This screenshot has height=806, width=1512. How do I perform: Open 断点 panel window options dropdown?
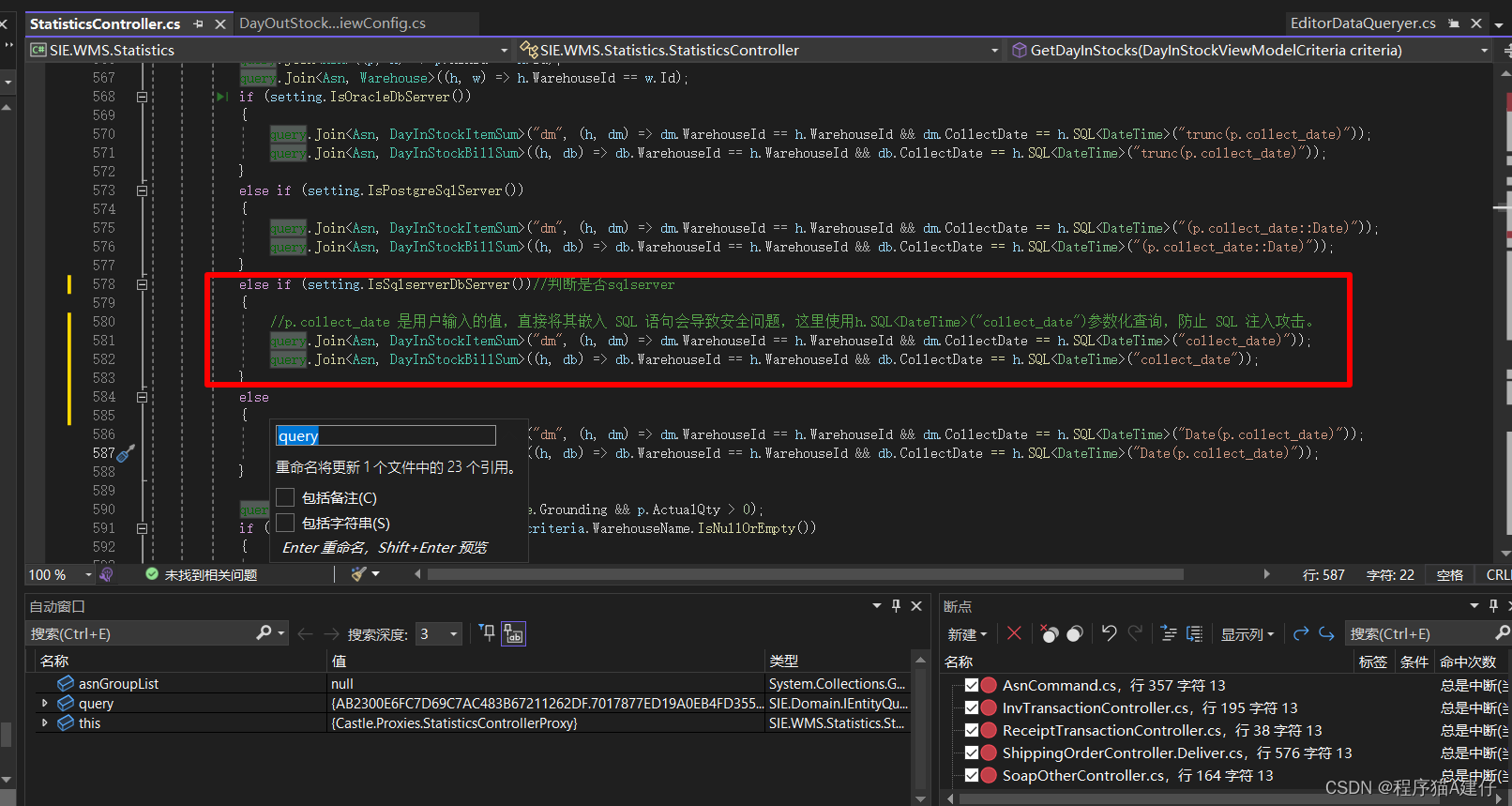1474,606
